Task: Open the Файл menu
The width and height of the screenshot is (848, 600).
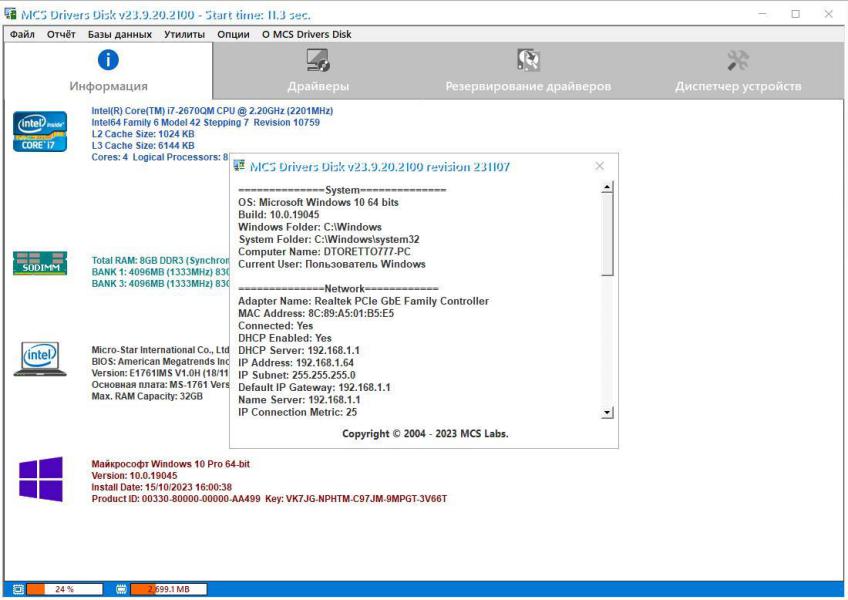Action: pyautogui.click(x=22, y=34)
